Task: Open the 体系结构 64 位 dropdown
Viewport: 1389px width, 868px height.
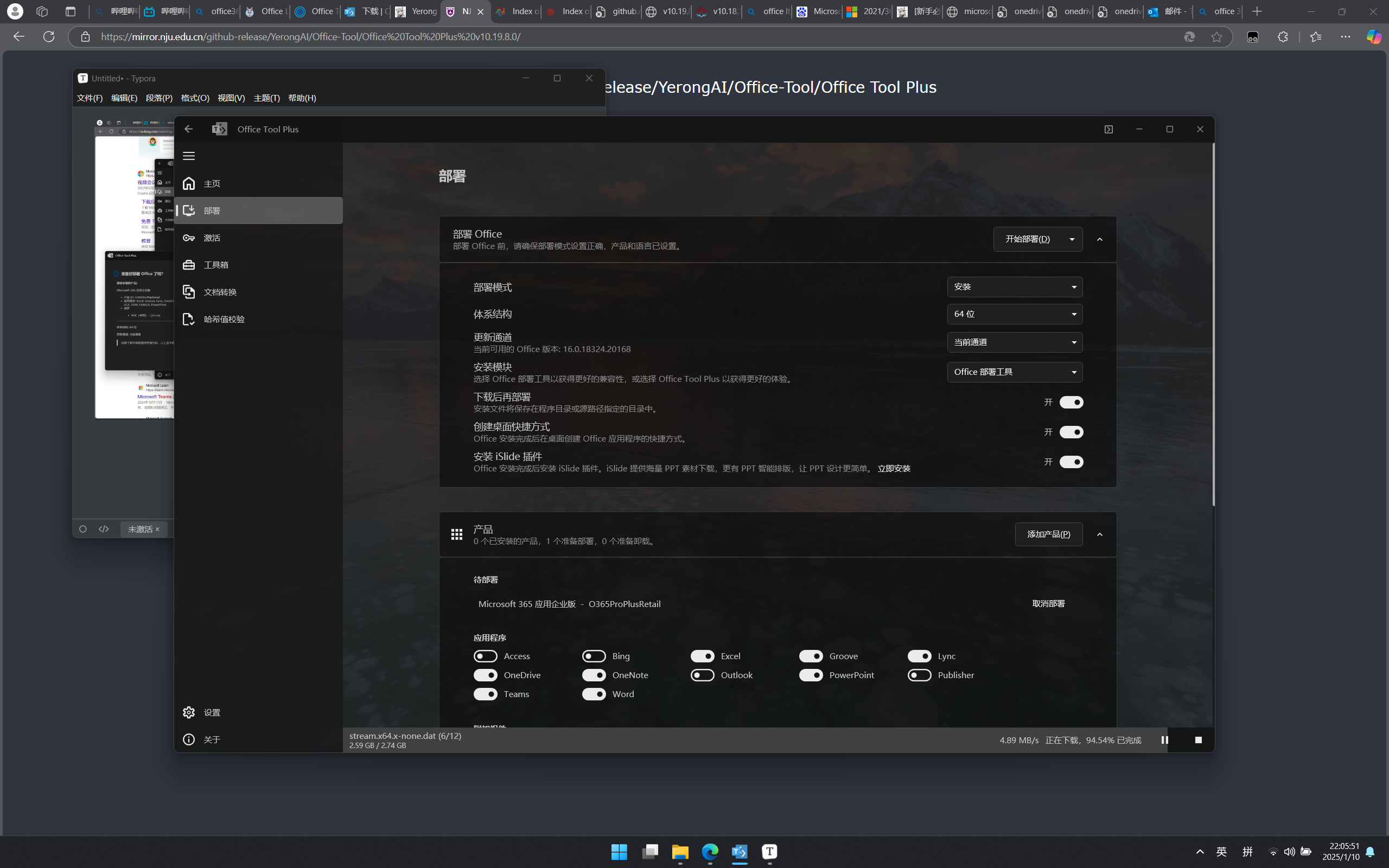Action: 1014,314
